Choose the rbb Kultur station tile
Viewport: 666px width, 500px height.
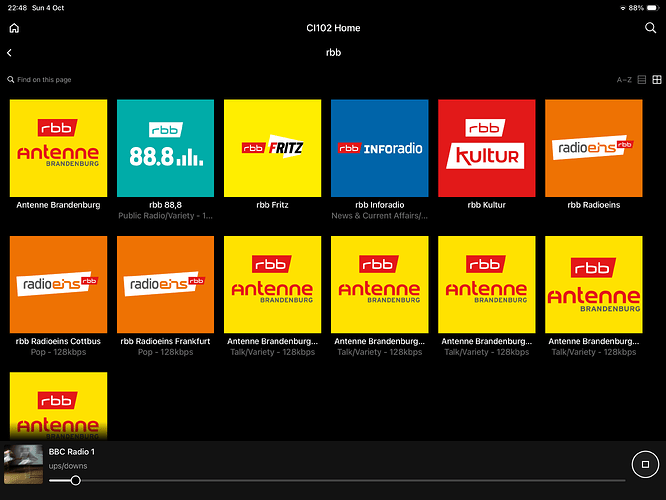point(486,148)
